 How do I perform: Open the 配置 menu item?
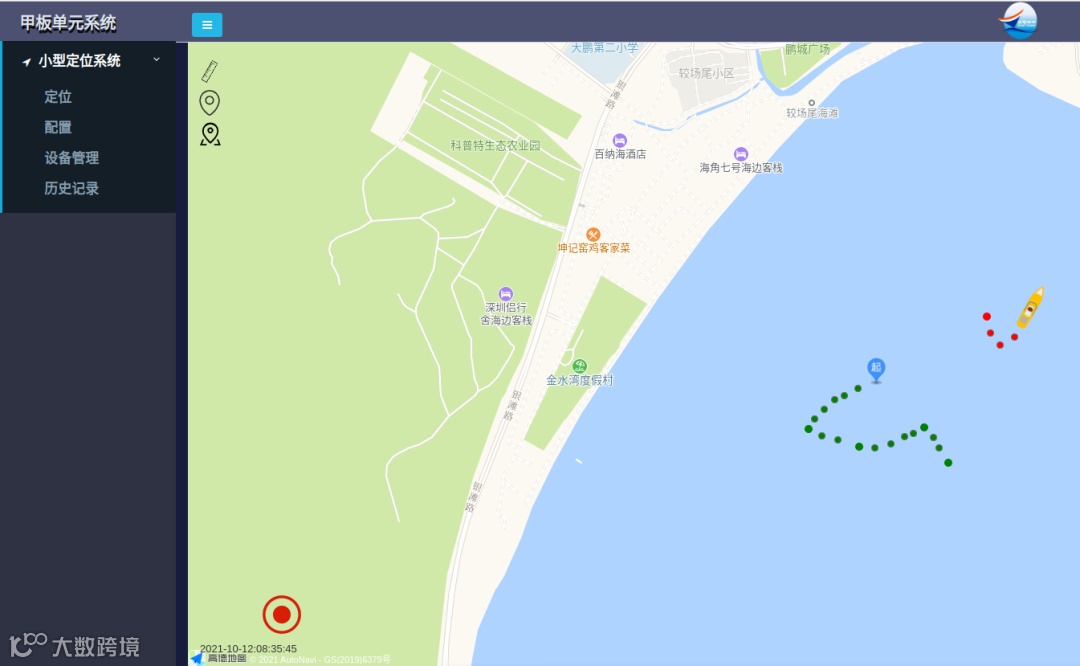click(x=58, y=127)
